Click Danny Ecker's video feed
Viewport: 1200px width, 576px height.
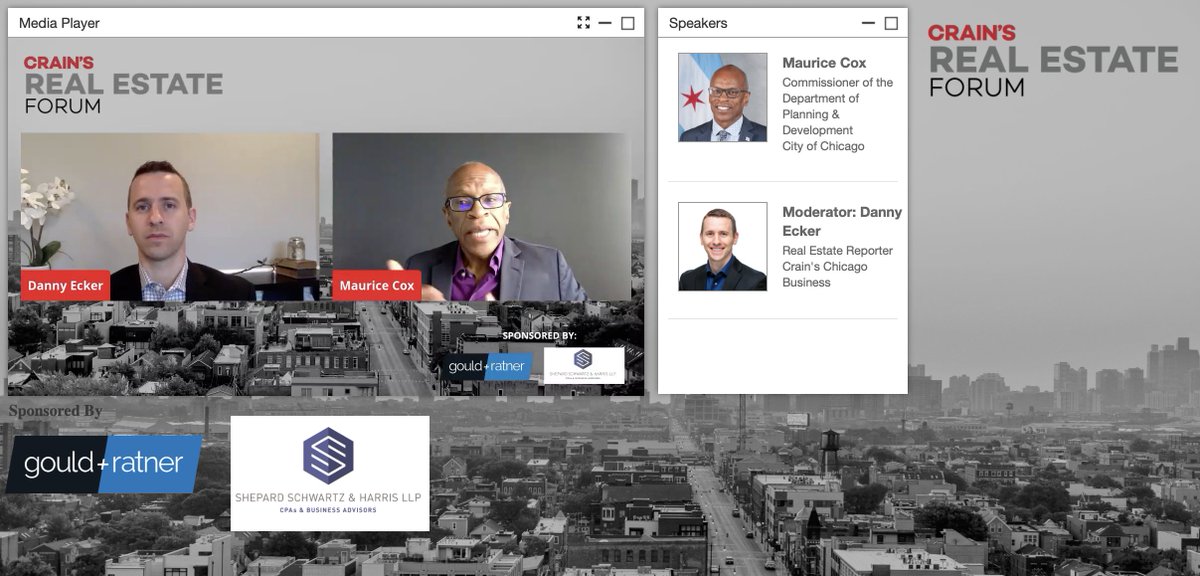(x=170, y=217)
